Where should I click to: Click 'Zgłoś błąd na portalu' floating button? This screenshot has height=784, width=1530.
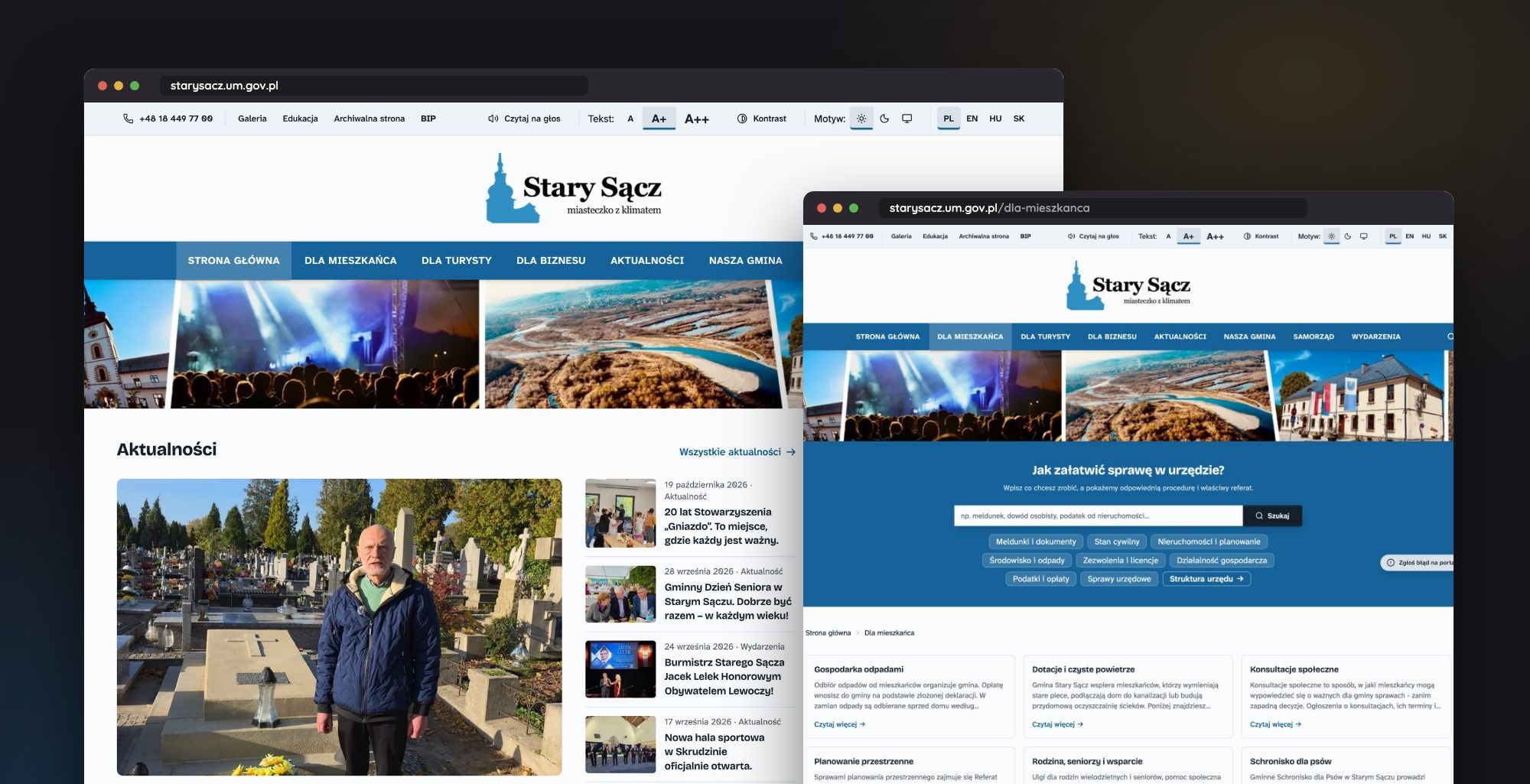[x=1418, y=562]
